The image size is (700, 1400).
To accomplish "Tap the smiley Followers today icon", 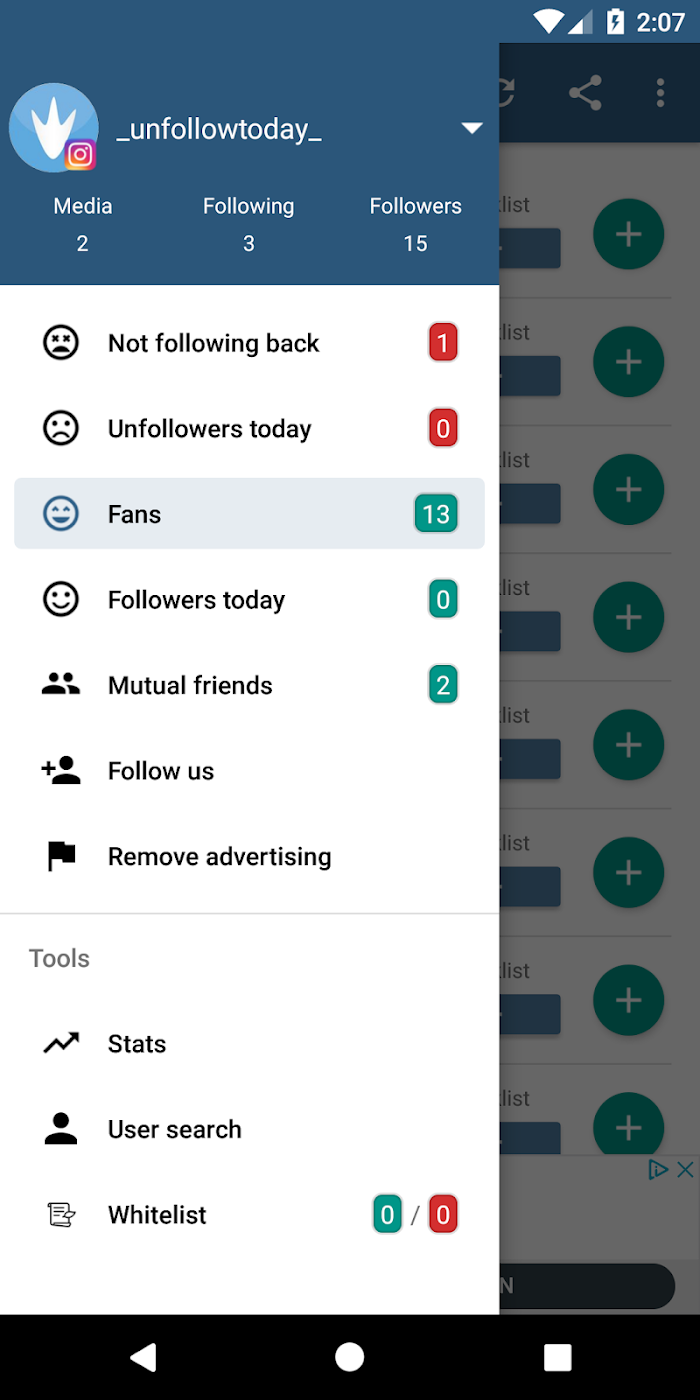I will click(61, 600).
